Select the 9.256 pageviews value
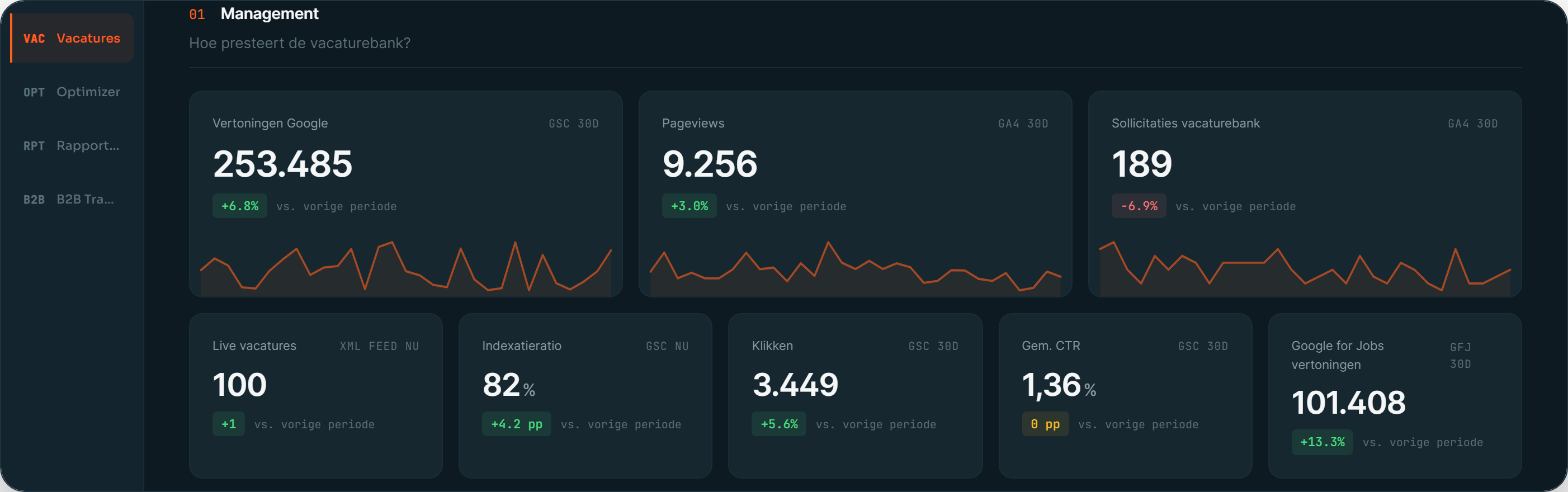This screenshot has height=492, width=1568. click(x=710, y=164)
